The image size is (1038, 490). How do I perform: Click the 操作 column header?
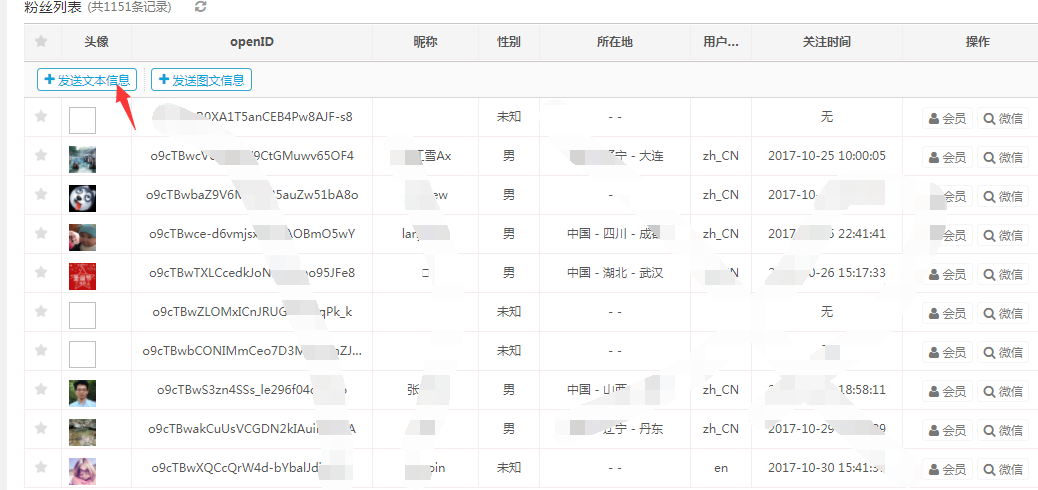click(x=978, y=42)
